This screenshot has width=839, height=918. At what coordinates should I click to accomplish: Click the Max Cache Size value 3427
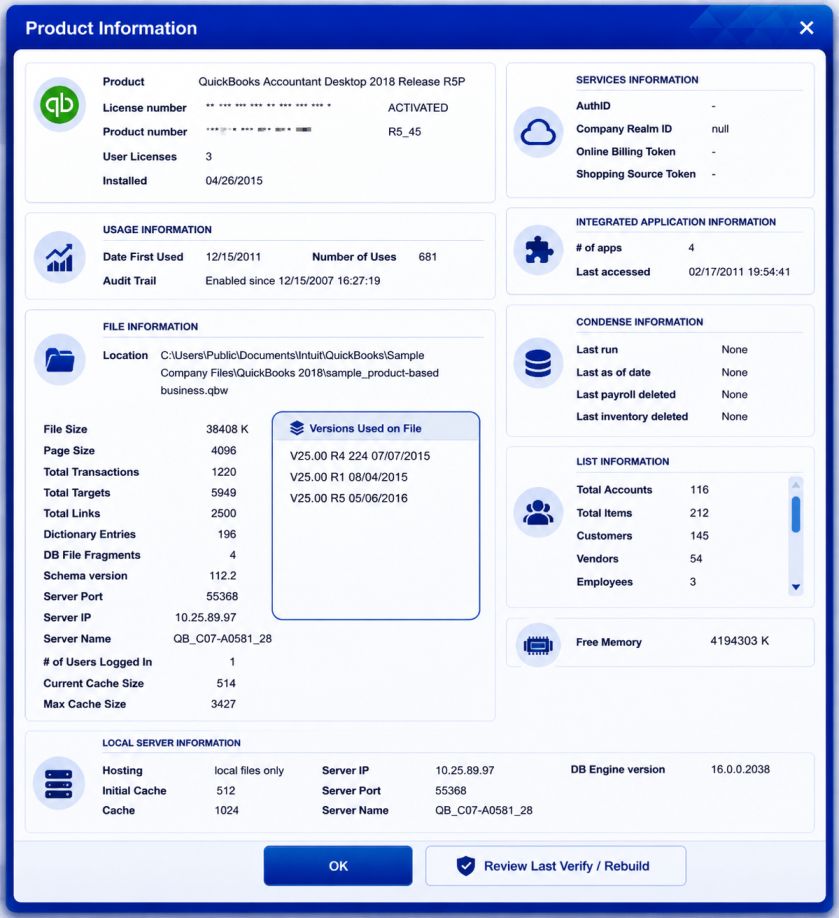click(x=223, y=704)
